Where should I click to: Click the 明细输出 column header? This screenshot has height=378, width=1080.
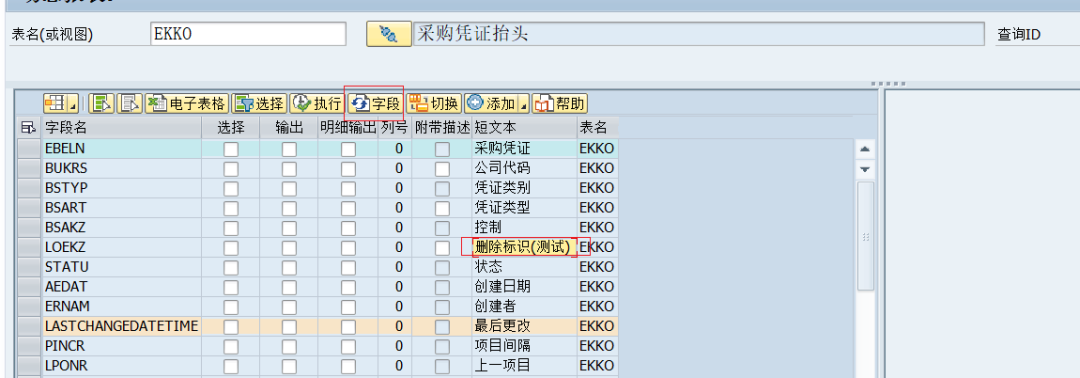[348, 127]
